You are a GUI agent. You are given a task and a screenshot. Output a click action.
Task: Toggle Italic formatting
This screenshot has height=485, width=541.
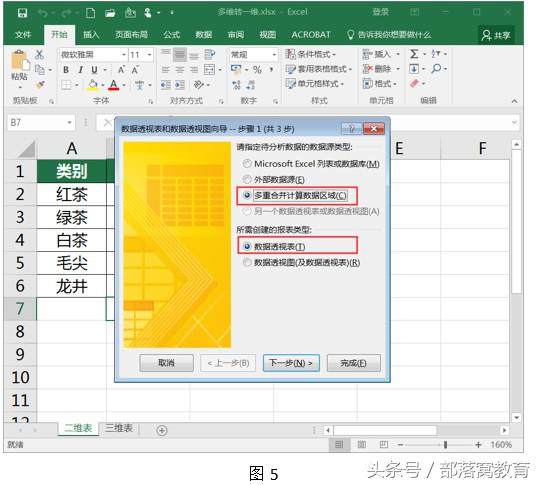tap(80, 70)
